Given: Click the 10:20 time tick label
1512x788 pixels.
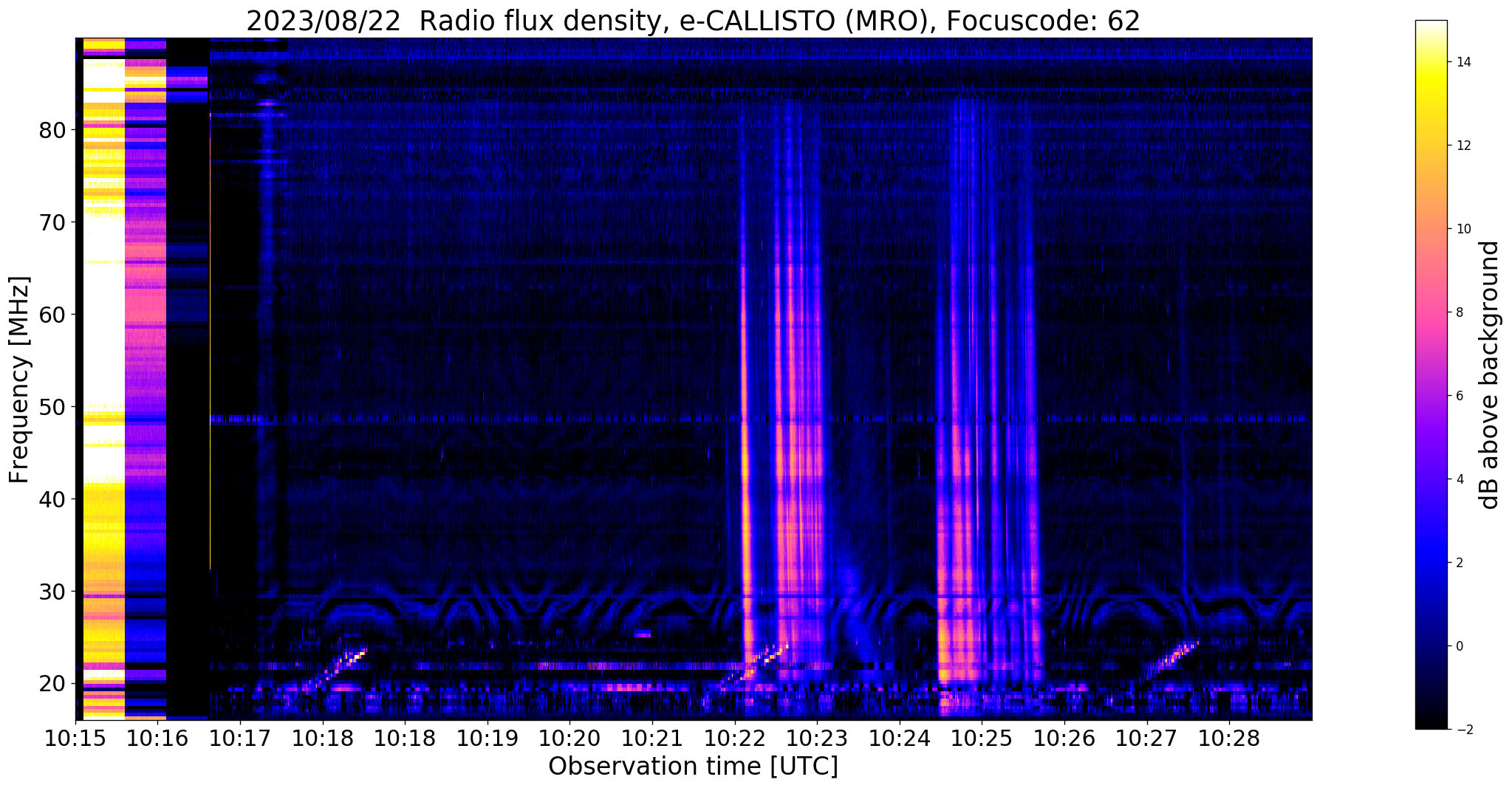Looking at the screenshot, I should (569, 739).
